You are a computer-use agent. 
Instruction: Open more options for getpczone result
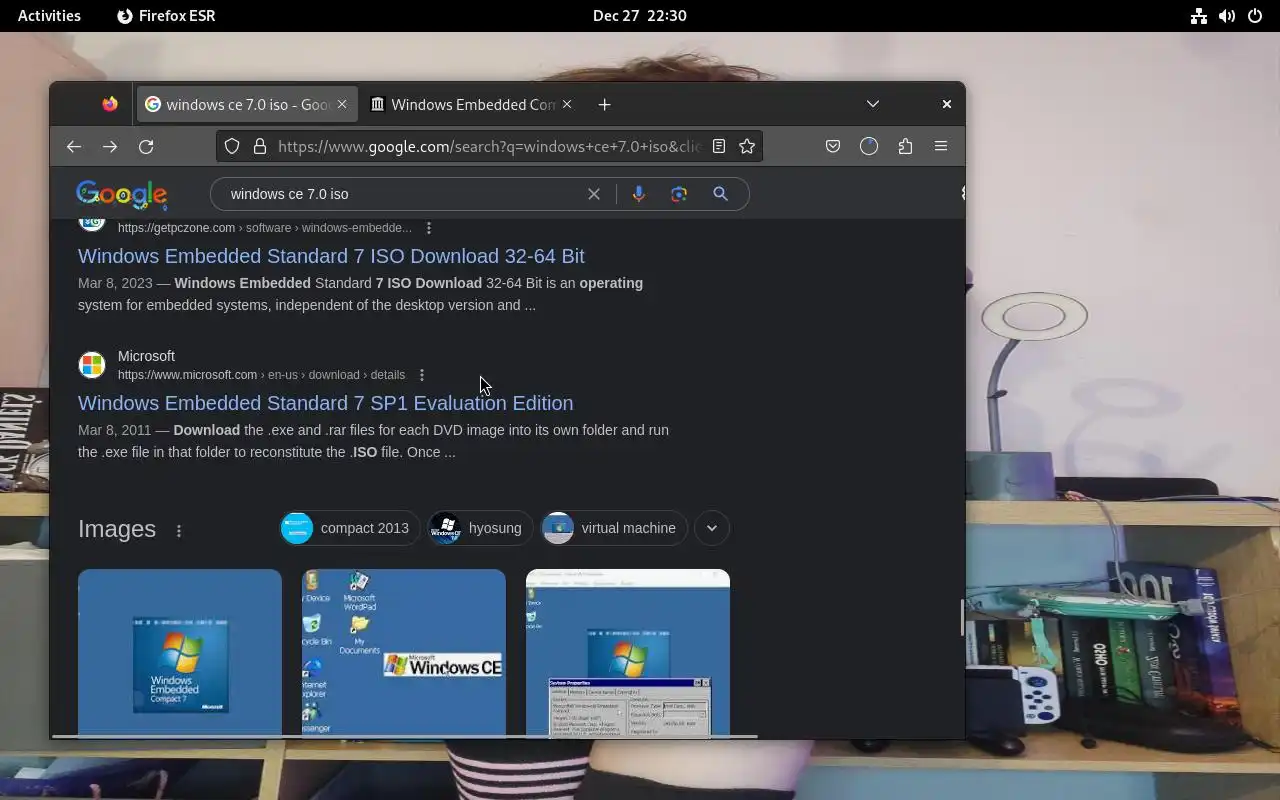click(429, 228)
